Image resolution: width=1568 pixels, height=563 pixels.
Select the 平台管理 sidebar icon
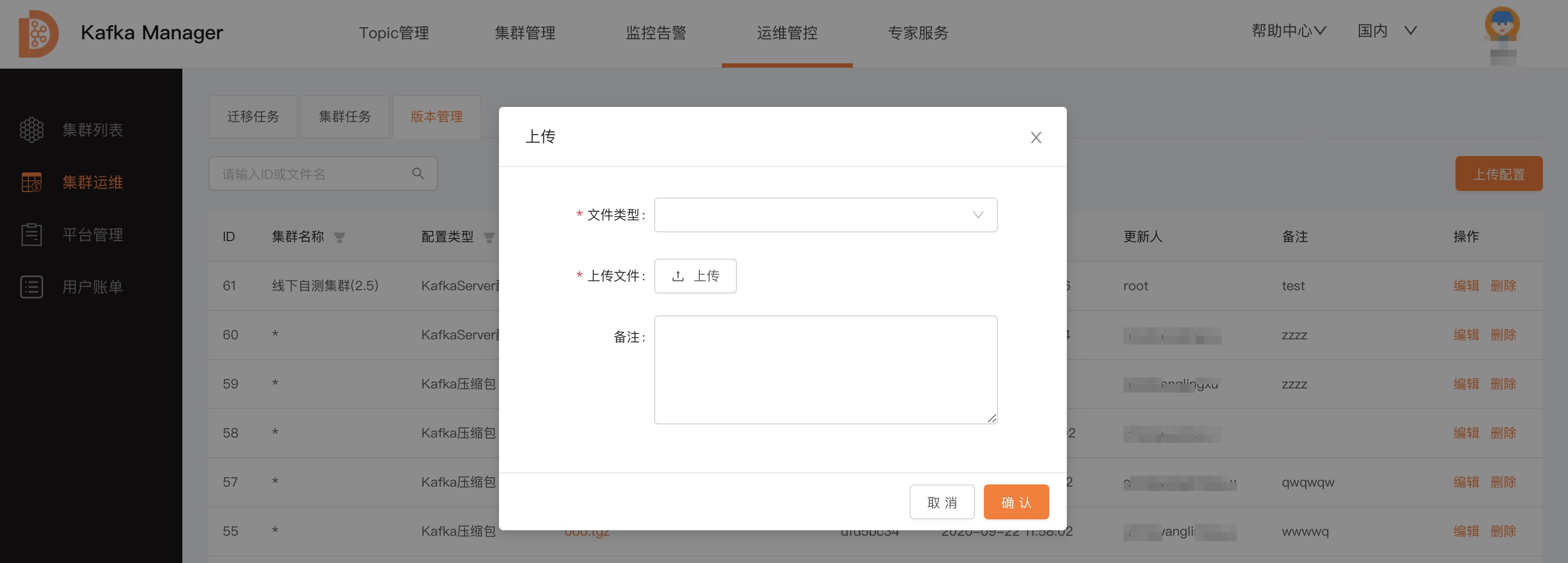pos(32,234)
